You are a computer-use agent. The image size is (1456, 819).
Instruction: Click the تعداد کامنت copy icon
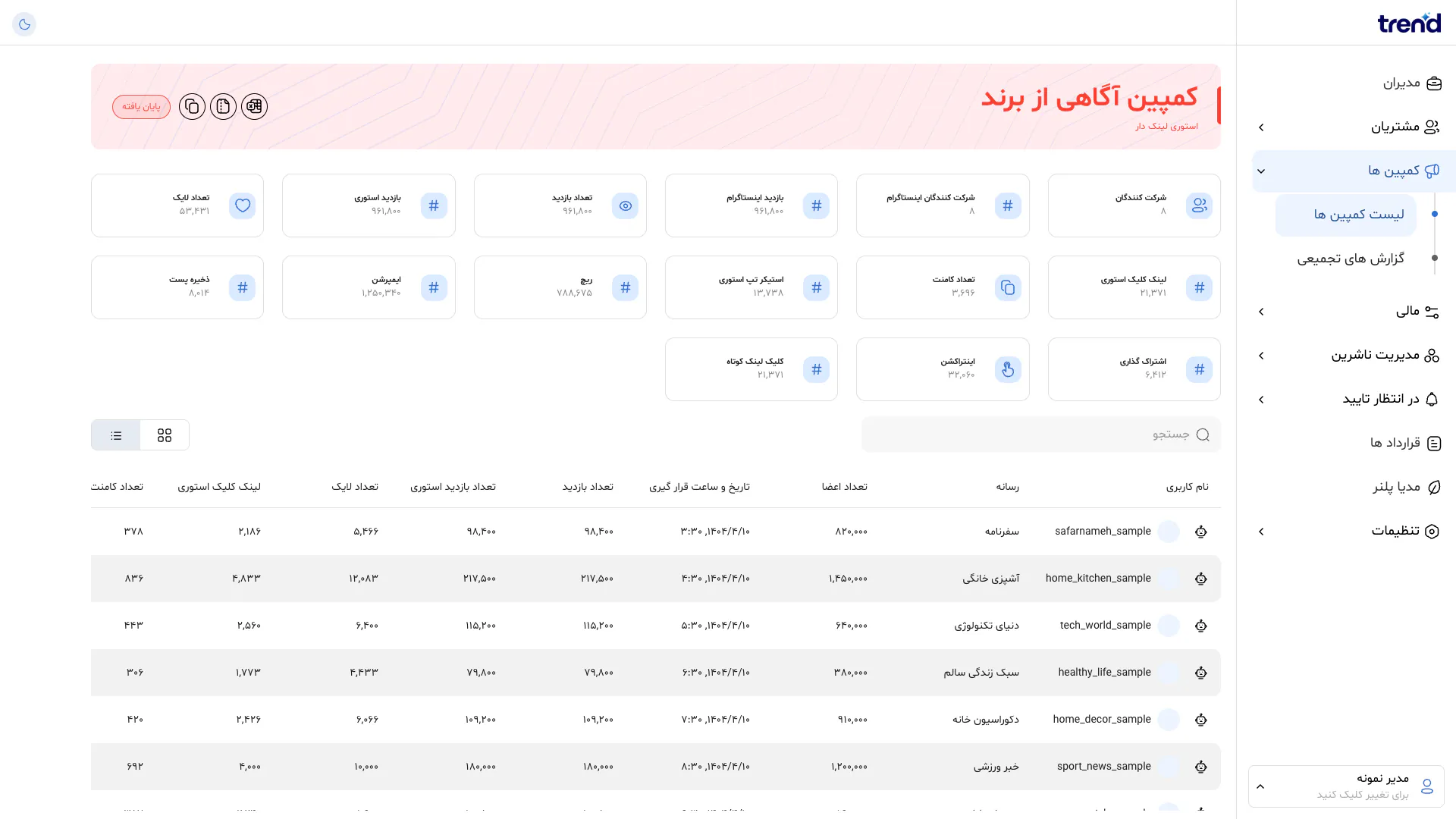pyautogui.click(x=1008, y=287)
